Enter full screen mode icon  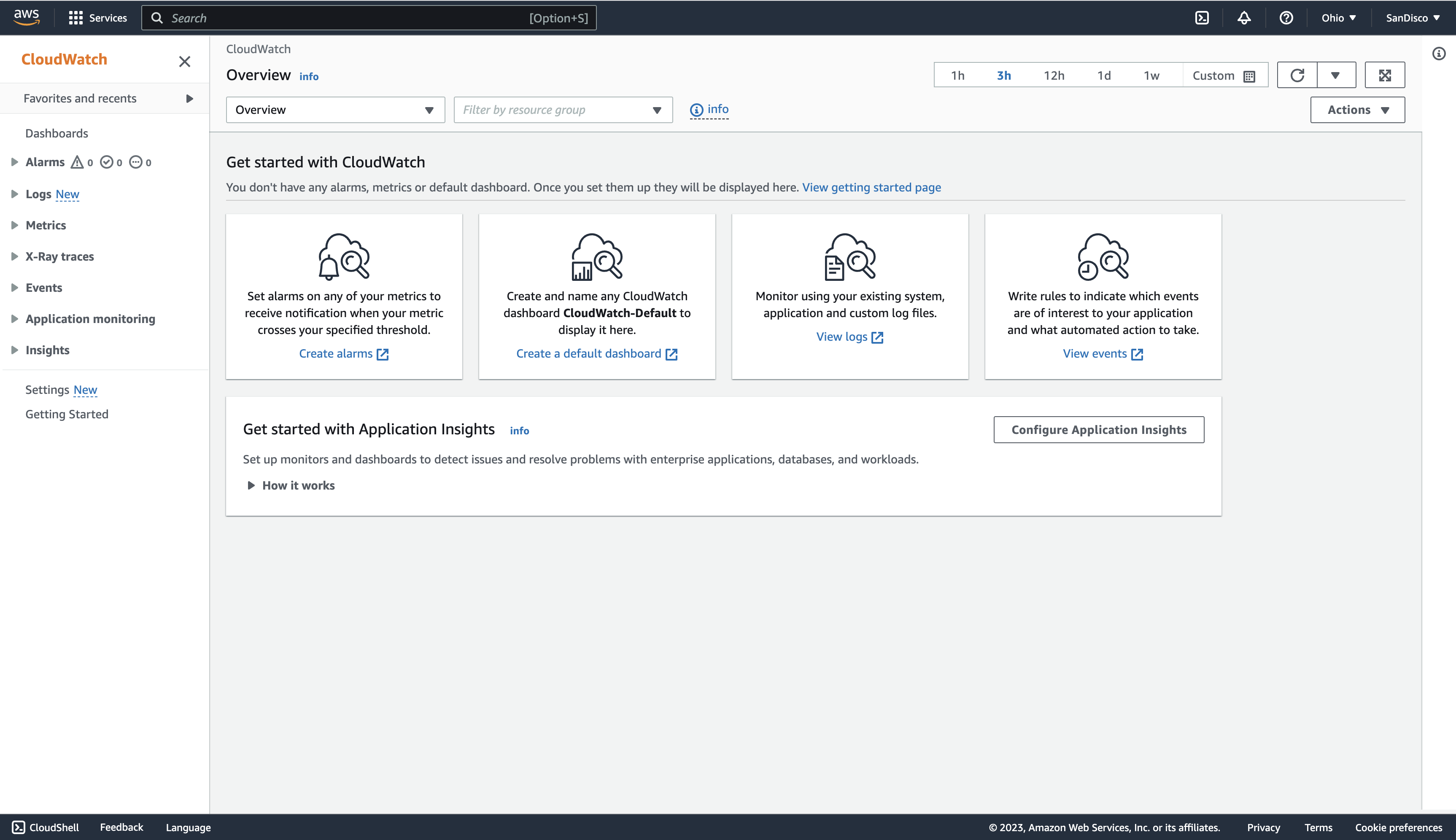tap(1384, 75)
